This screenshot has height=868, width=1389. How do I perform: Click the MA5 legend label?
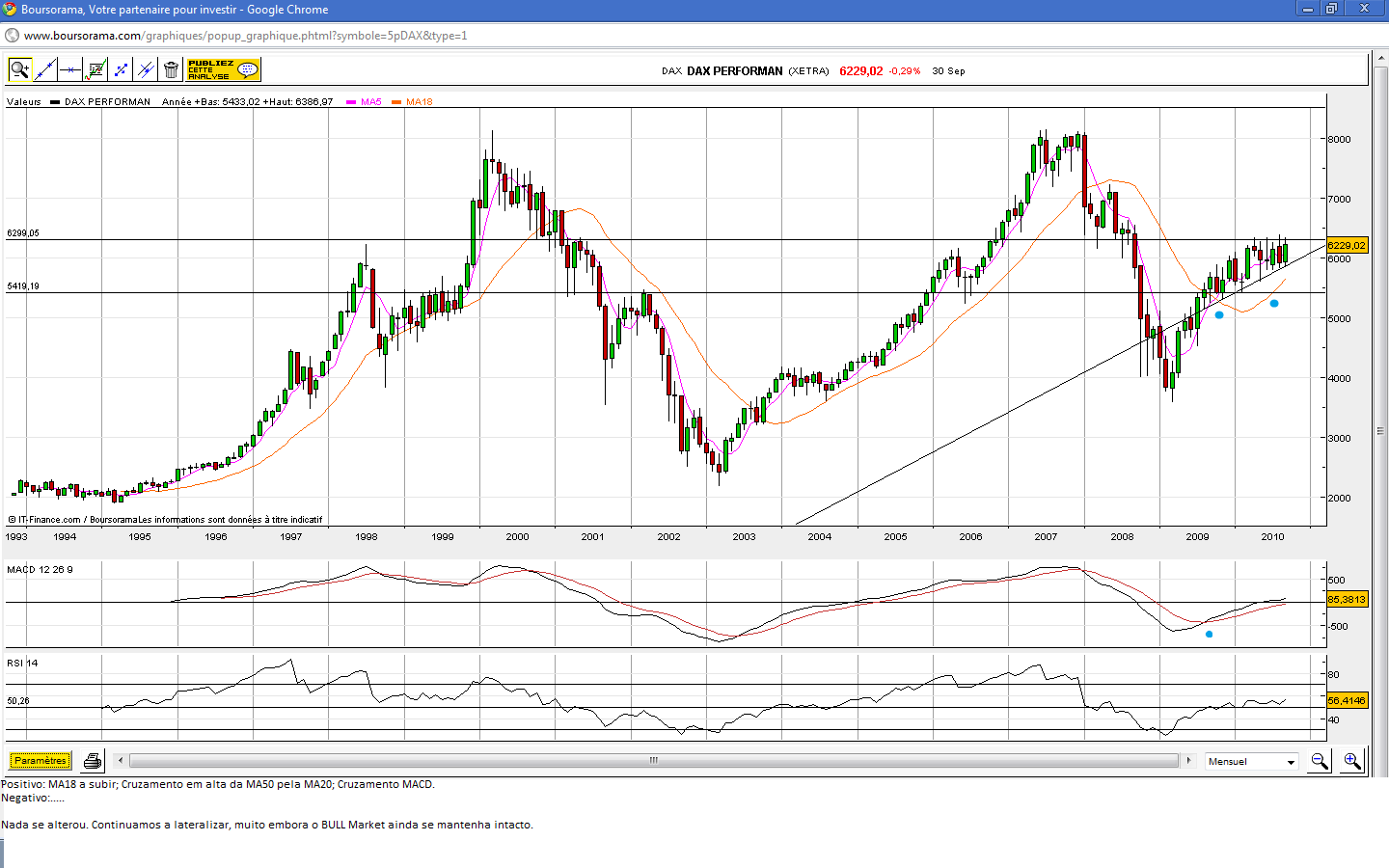click(x=371, y=102)
